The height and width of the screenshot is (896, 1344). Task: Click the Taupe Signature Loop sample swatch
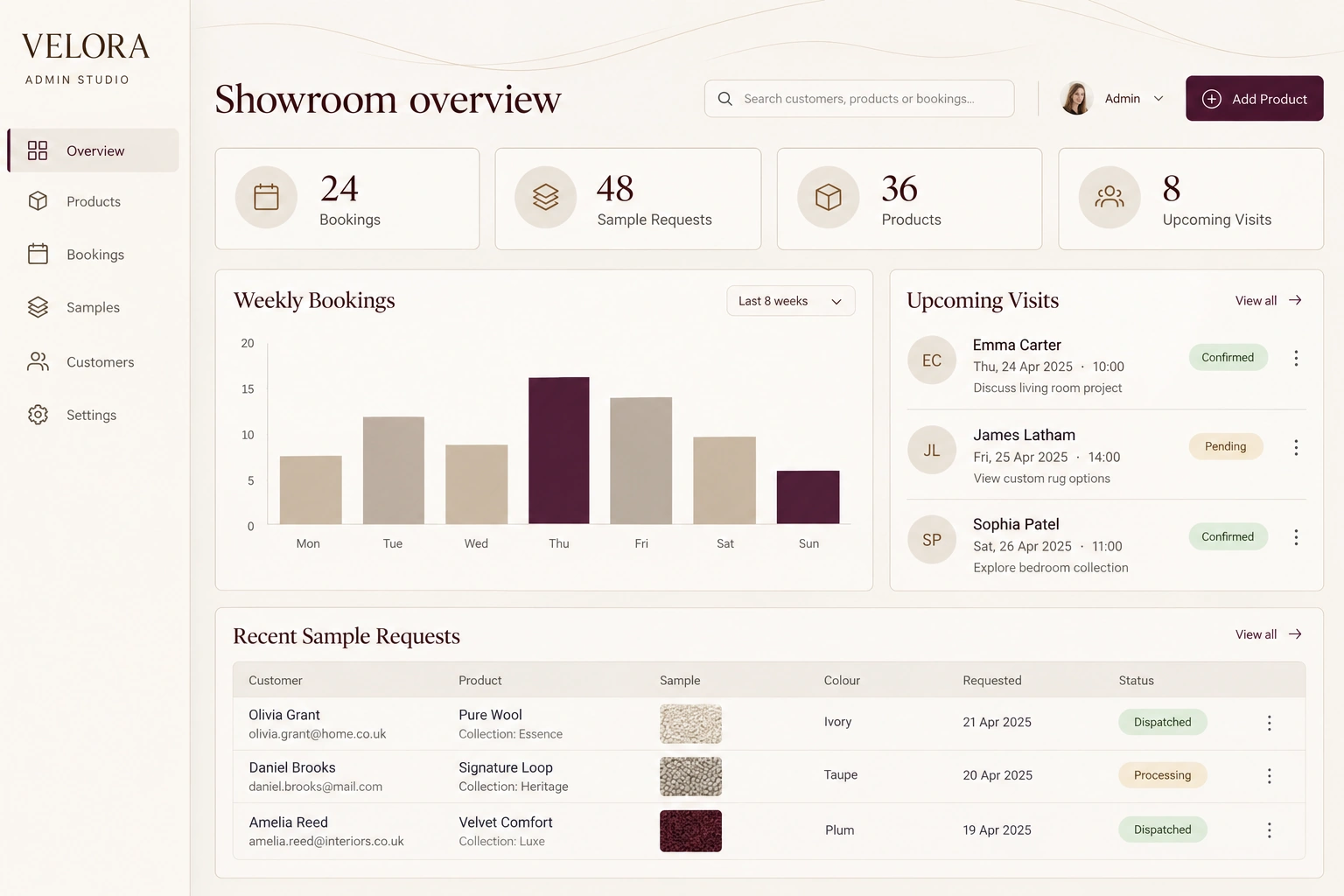tap(690, 776)
